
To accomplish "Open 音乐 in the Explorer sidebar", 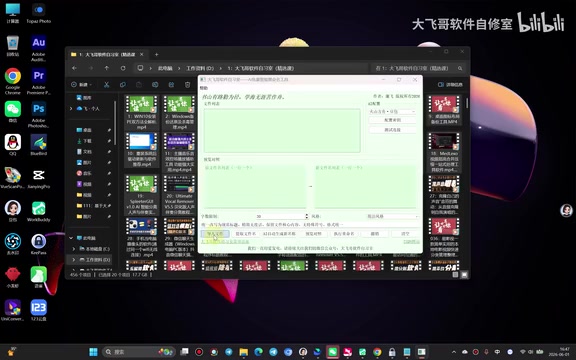I will [x=84, y=173].
